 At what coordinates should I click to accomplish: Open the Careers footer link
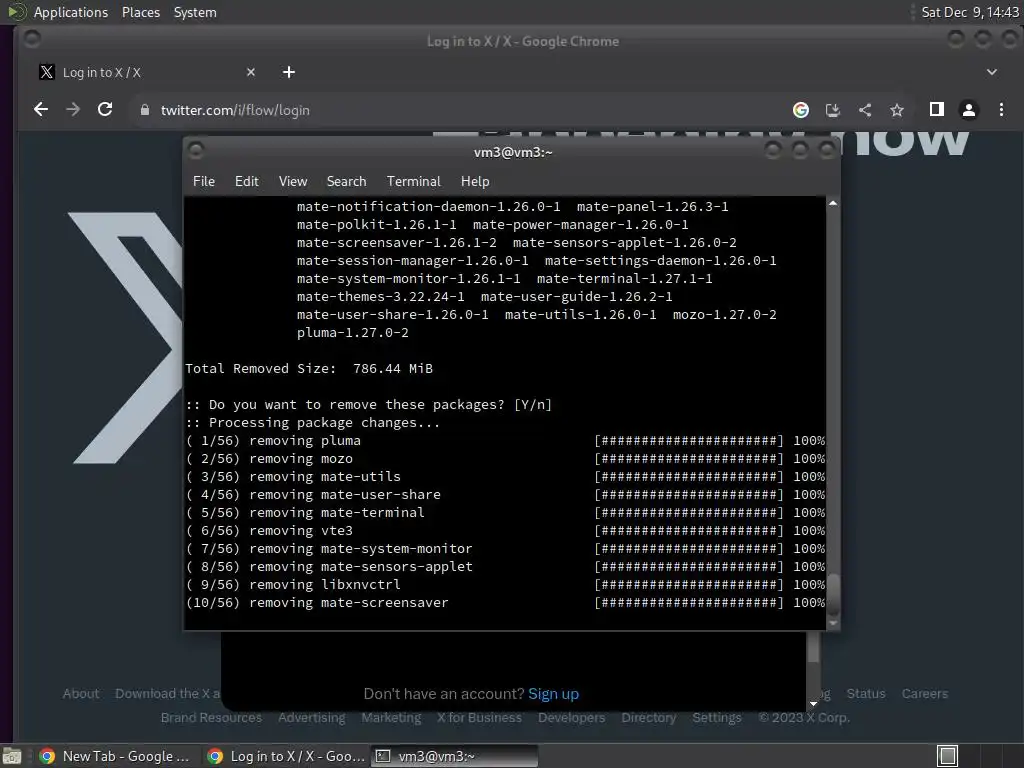925,694
